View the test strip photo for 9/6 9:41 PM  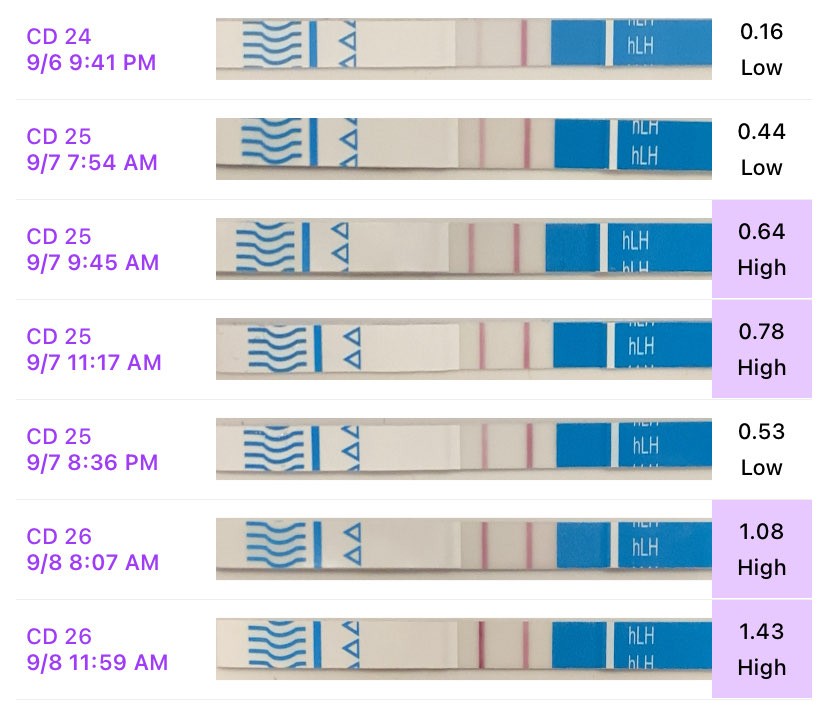click(x=463, y=49)
